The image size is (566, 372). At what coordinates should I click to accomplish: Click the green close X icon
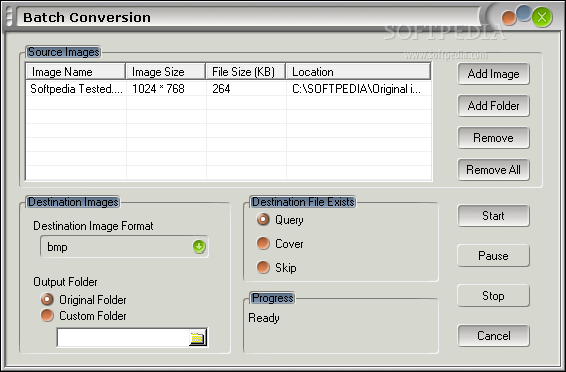pos(542,17)
